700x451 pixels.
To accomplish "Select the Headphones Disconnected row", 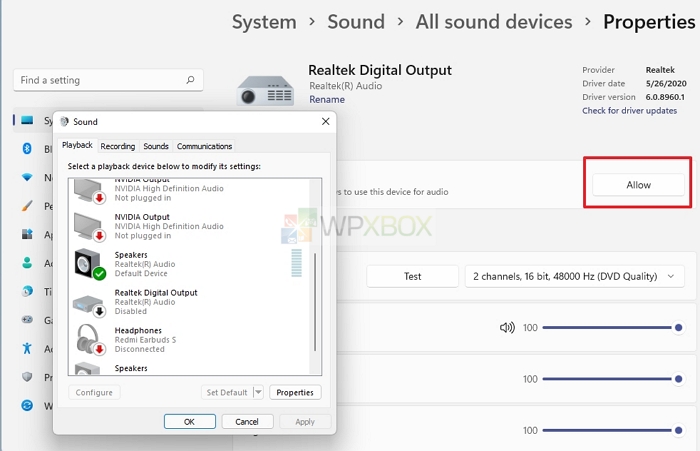I will click(190, 340).
